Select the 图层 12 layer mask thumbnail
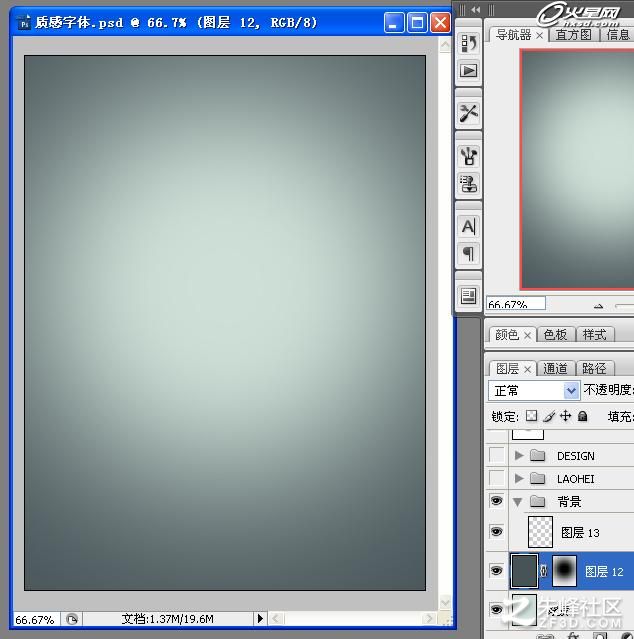The height and width of the screenshot is (639, 634). [564, 571]
